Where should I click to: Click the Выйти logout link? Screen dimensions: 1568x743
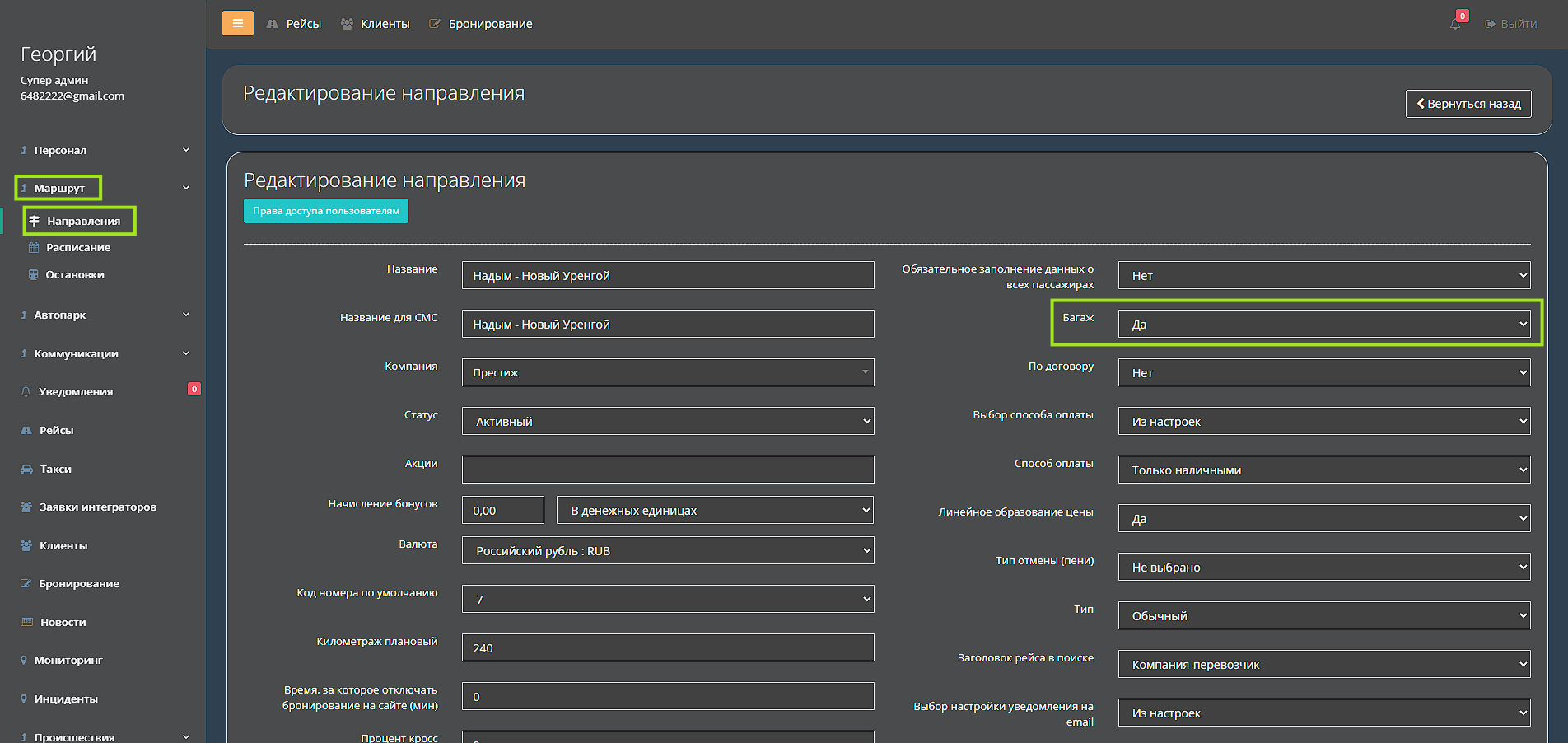coord(1511,24)
